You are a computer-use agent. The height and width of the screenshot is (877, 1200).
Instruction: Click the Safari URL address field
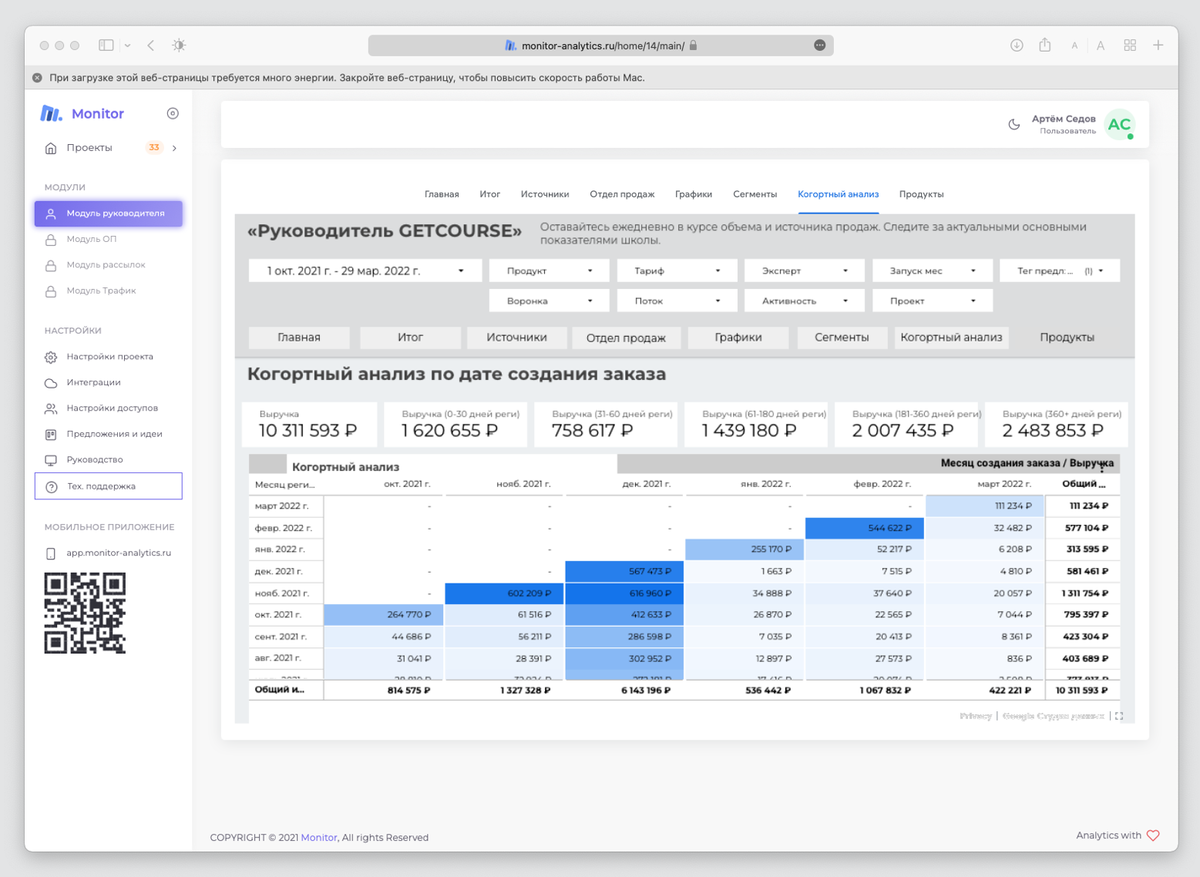(600, 45)
